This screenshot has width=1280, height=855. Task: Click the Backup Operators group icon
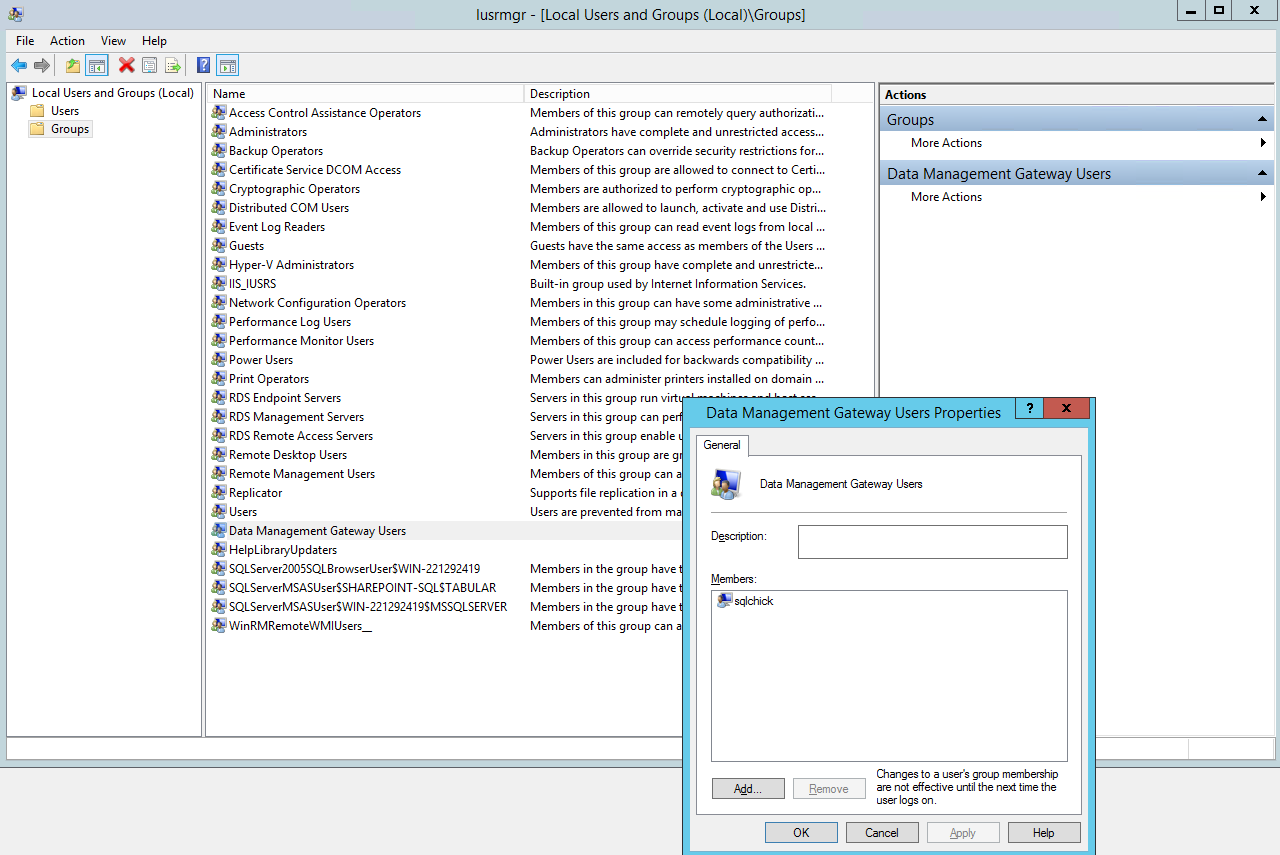pyautogui.click(x=220, y=151)
